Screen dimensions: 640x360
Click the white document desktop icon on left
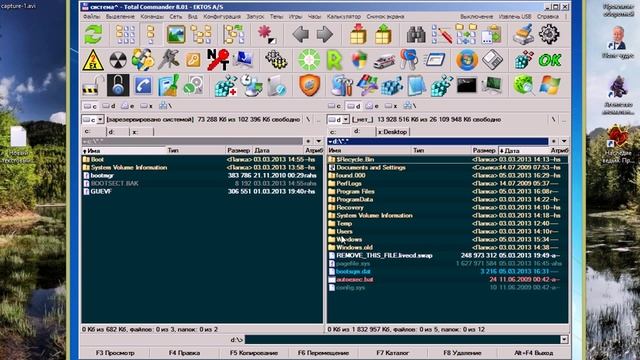click(x=19, y=136)
